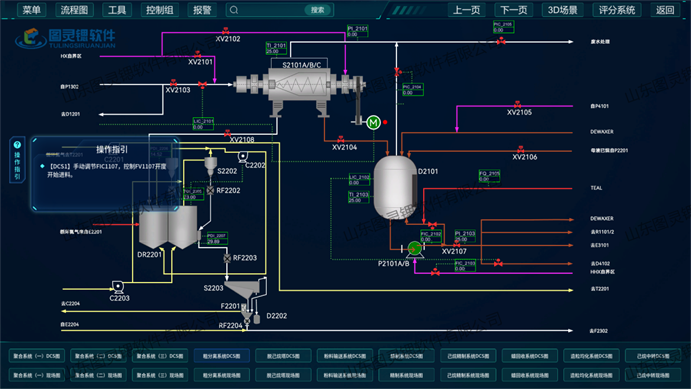Click the 下一页 next page button
This screenshot has width=691, height=389.
point(514,10)
